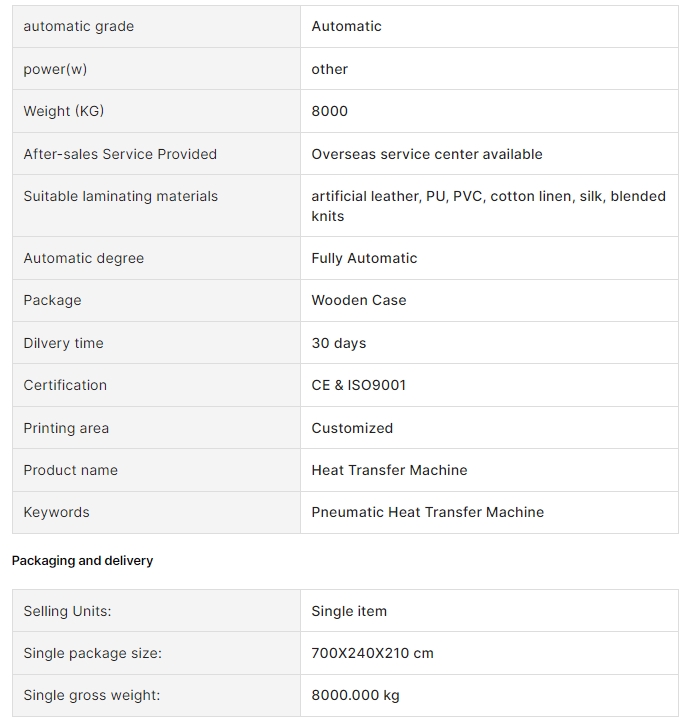Click "Pneumatic Heat Transfer Machine" keywords value
Viewport: 688px width, 727px height.
[x=428, y=512]
